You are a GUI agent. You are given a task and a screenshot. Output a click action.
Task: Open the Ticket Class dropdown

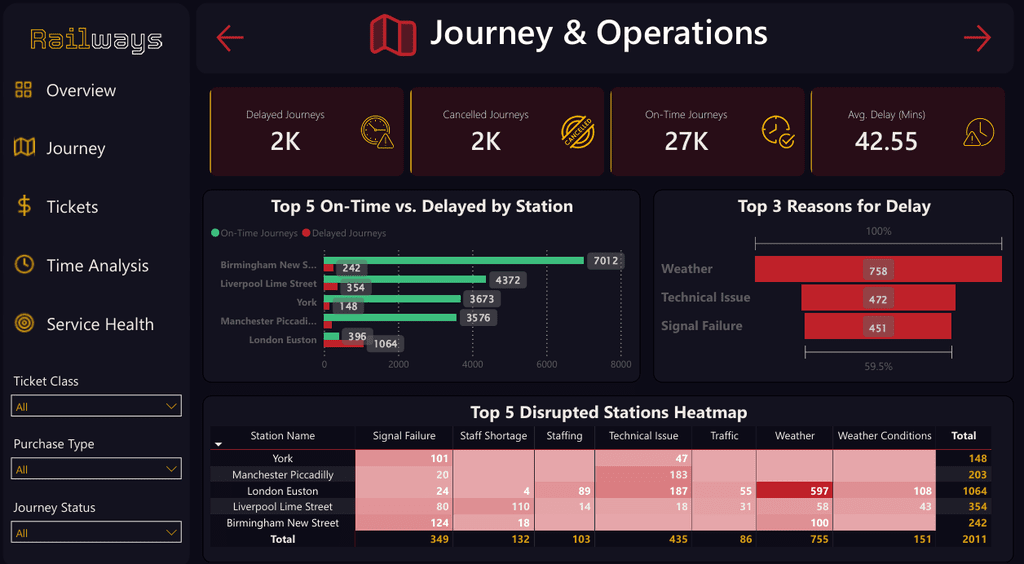point(96,406)
